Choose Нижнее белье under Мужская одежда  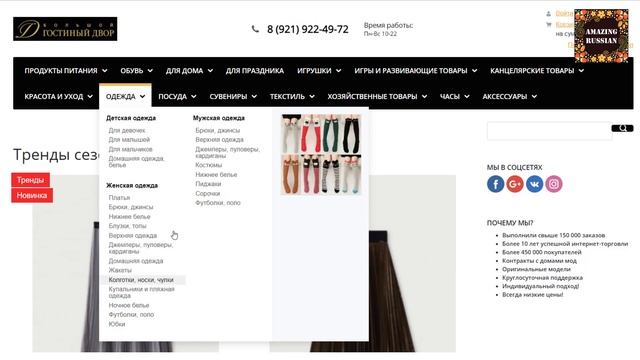(x=216, y=175)
